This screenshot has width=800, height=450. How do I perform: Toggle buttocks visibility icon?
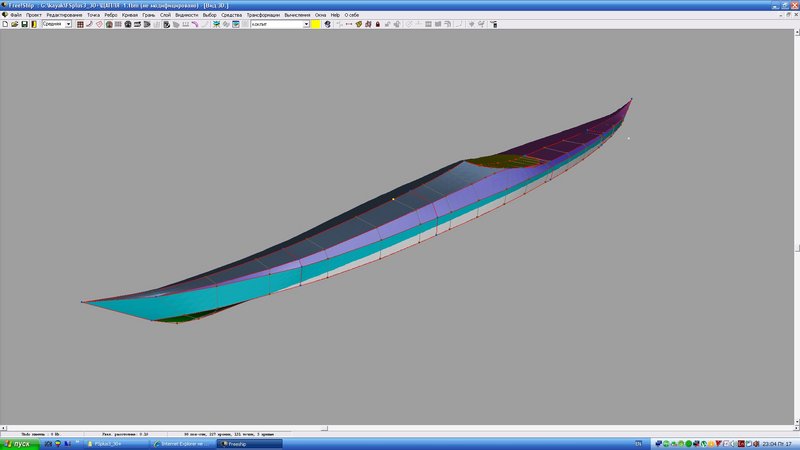tap(137, 24)
